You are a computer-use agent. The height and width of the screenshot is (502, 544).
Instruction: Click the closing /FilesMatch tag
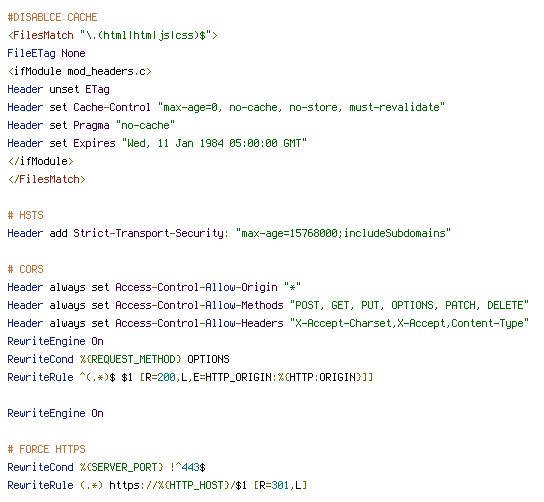pos(46,179)
